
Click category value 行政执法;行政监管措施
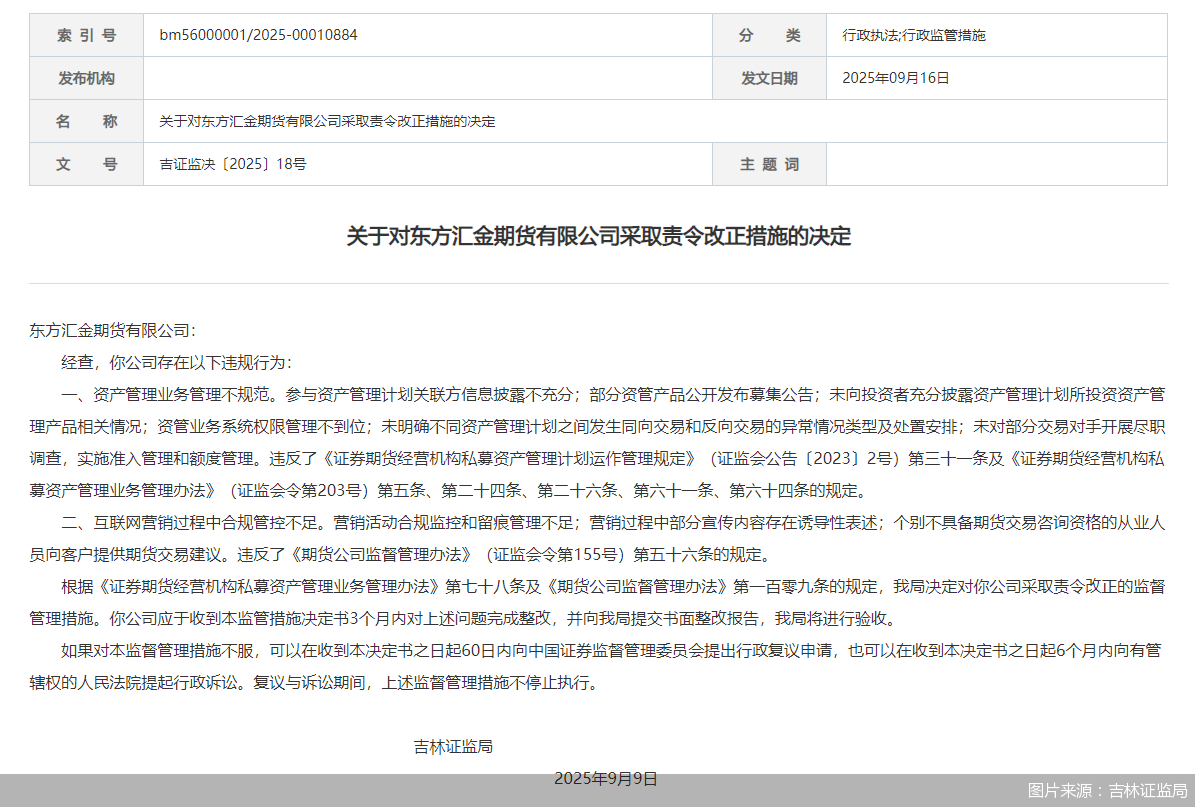pos(914,35)
